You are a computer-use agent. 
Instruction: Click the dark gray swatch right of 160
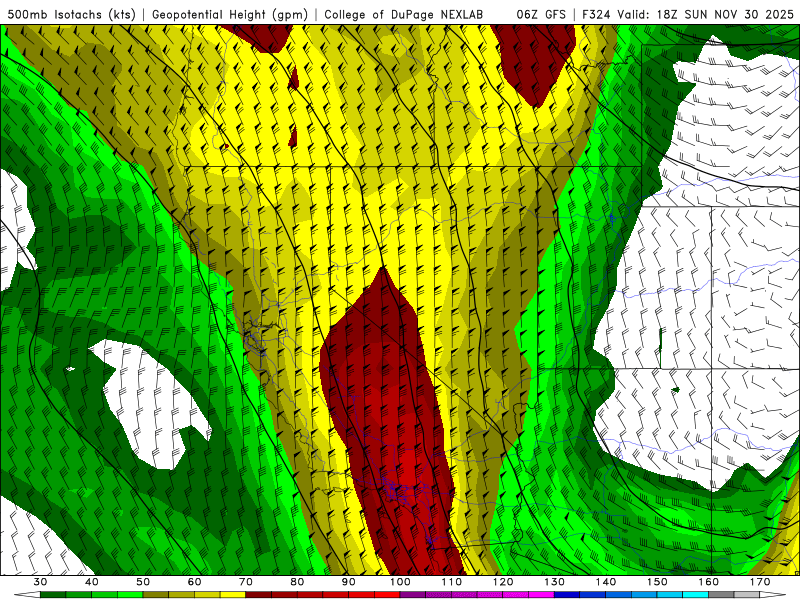coord(721,595)
